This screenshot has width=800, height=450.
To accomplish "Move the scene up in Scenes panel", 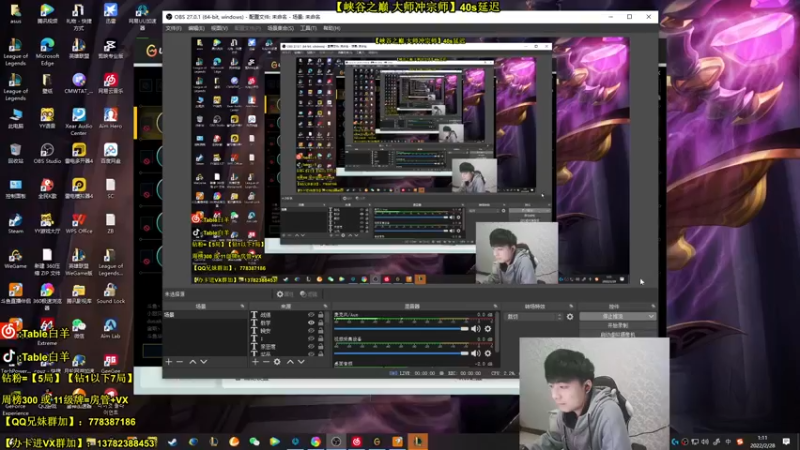I will 193,362.
